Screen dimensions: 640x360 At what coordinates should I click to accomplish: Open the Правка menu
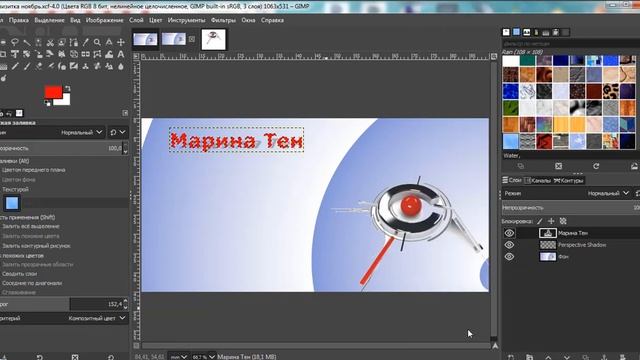19,20
